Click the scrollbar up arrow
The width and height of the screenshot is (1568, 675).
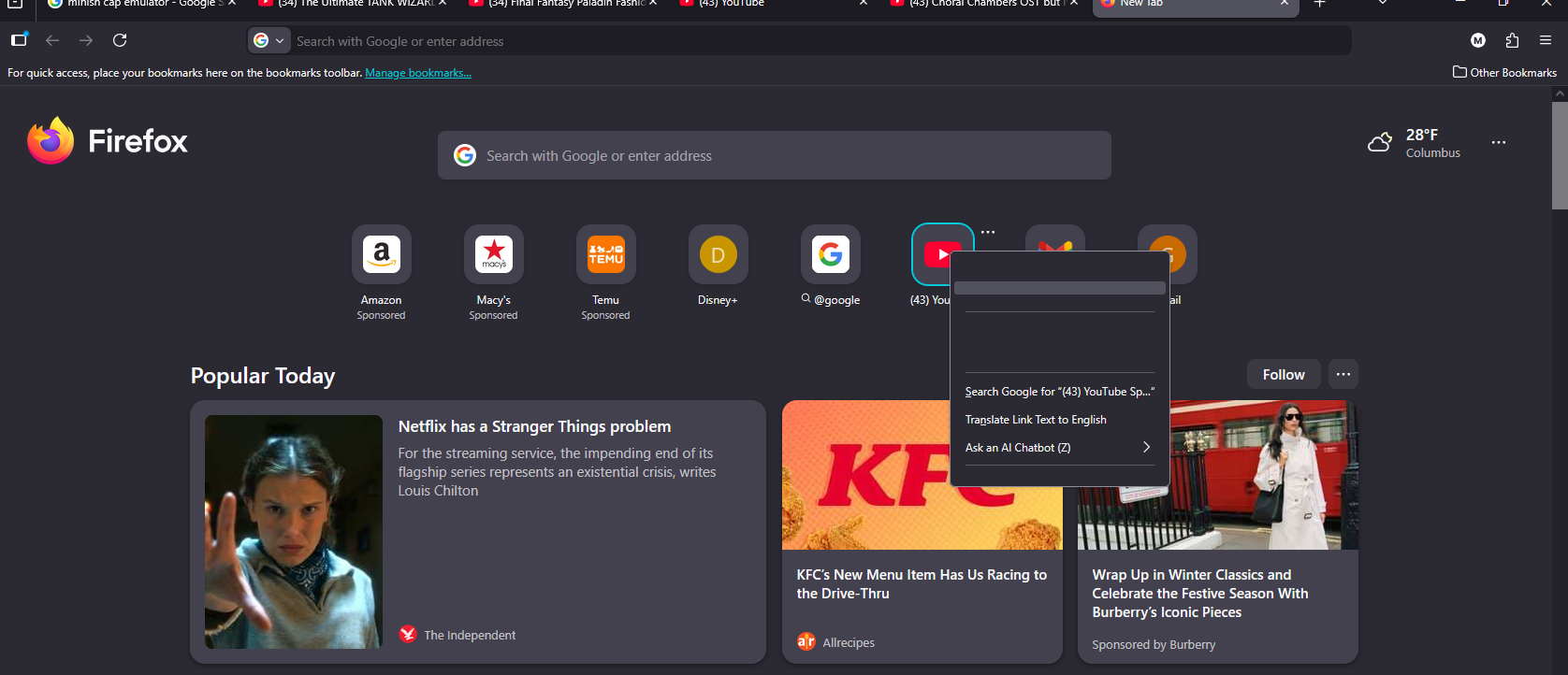(x=1560, y=93)
